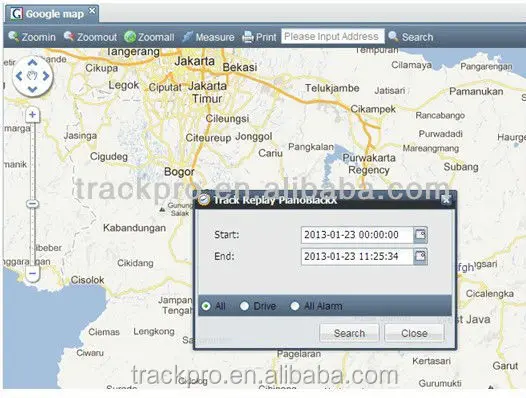Click the Pamanukan label on map
This screenshot has width=526, height=398.
point(476,91)
